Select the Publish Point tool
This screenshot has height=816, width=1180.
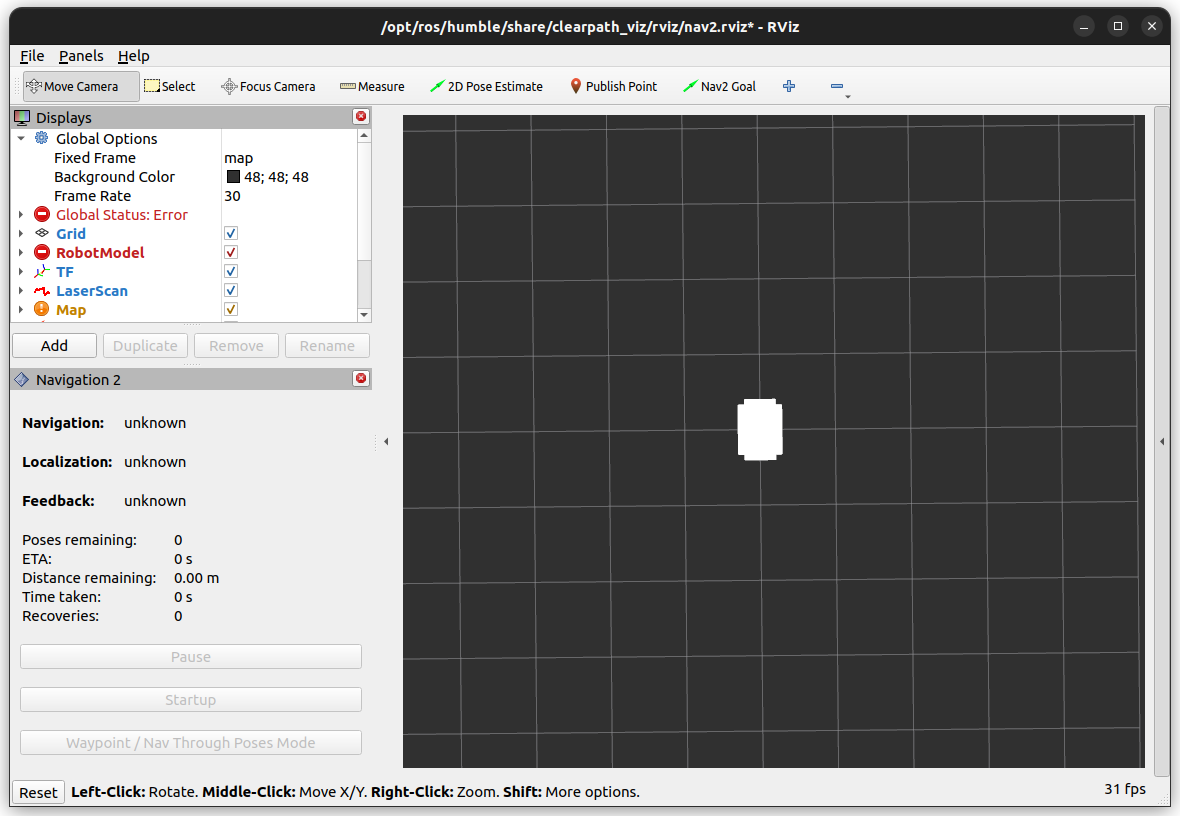(613, 86)
